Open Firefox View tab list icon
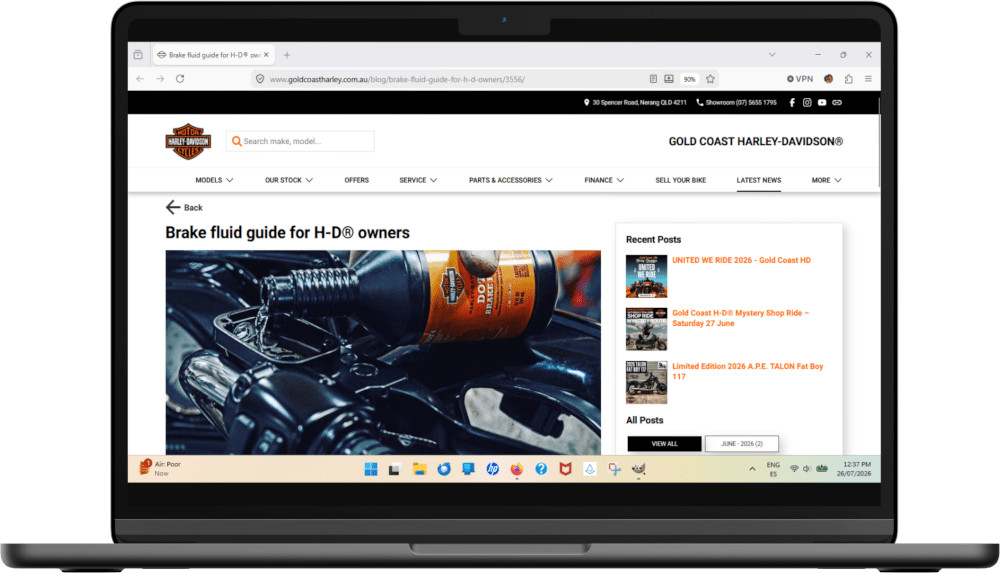Screen dimensions: 1000x573 coord(138,55)
